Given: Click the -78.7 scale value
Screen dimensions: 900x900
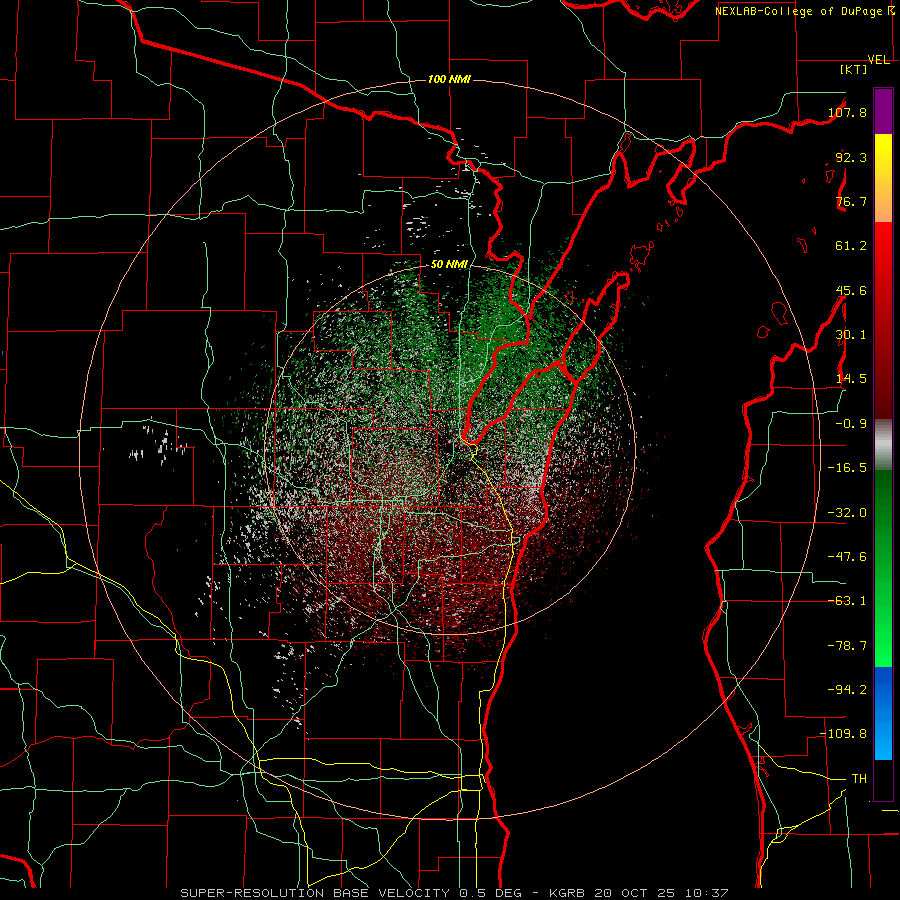Looking at the screenshot, I should tap(847, 646).
